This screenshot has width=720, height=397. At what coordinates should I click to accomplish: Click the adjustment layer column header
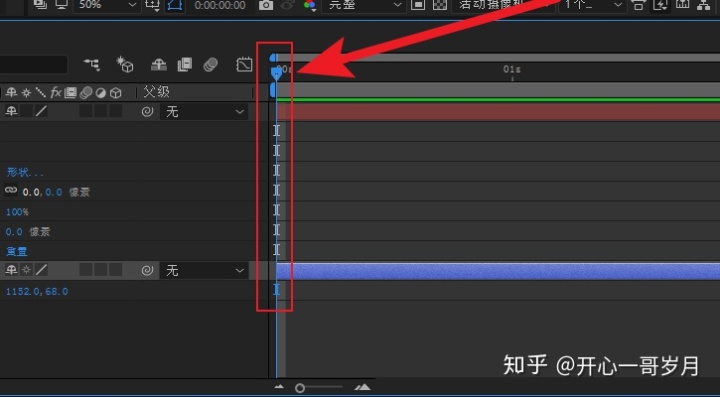(101, 93)
